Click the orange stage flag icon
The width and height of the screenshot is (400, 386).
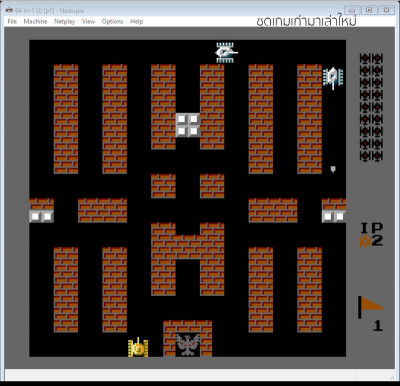[370, 307]
